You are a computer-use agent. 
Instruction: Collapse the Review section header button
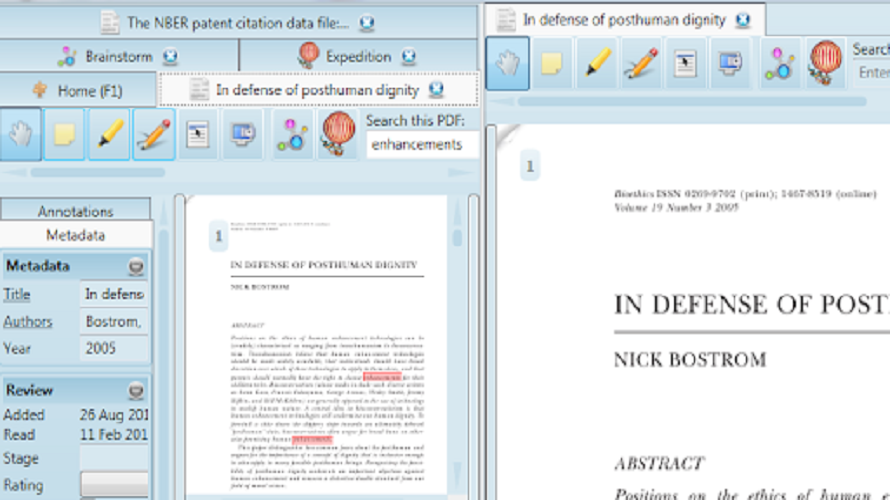point(136,391)
